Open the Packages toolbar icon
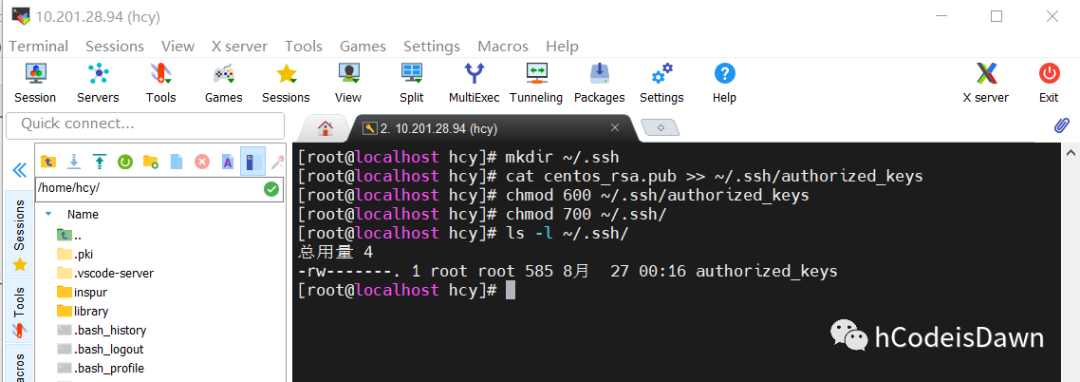Image resolution: width=1080 pixels, height=382 pixels. (599, 83)
